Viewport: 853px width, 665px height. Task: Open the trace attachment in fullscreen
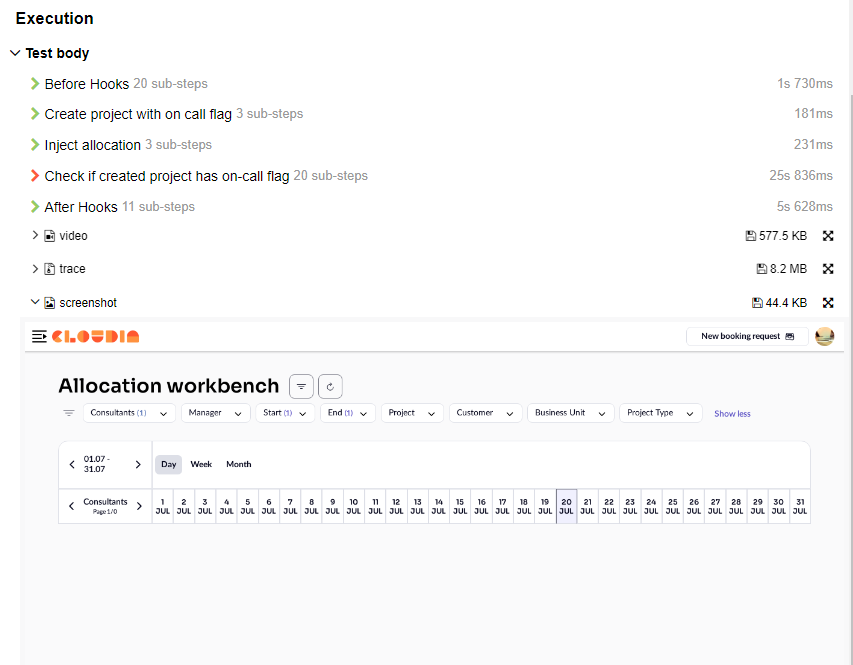(828, 269)
